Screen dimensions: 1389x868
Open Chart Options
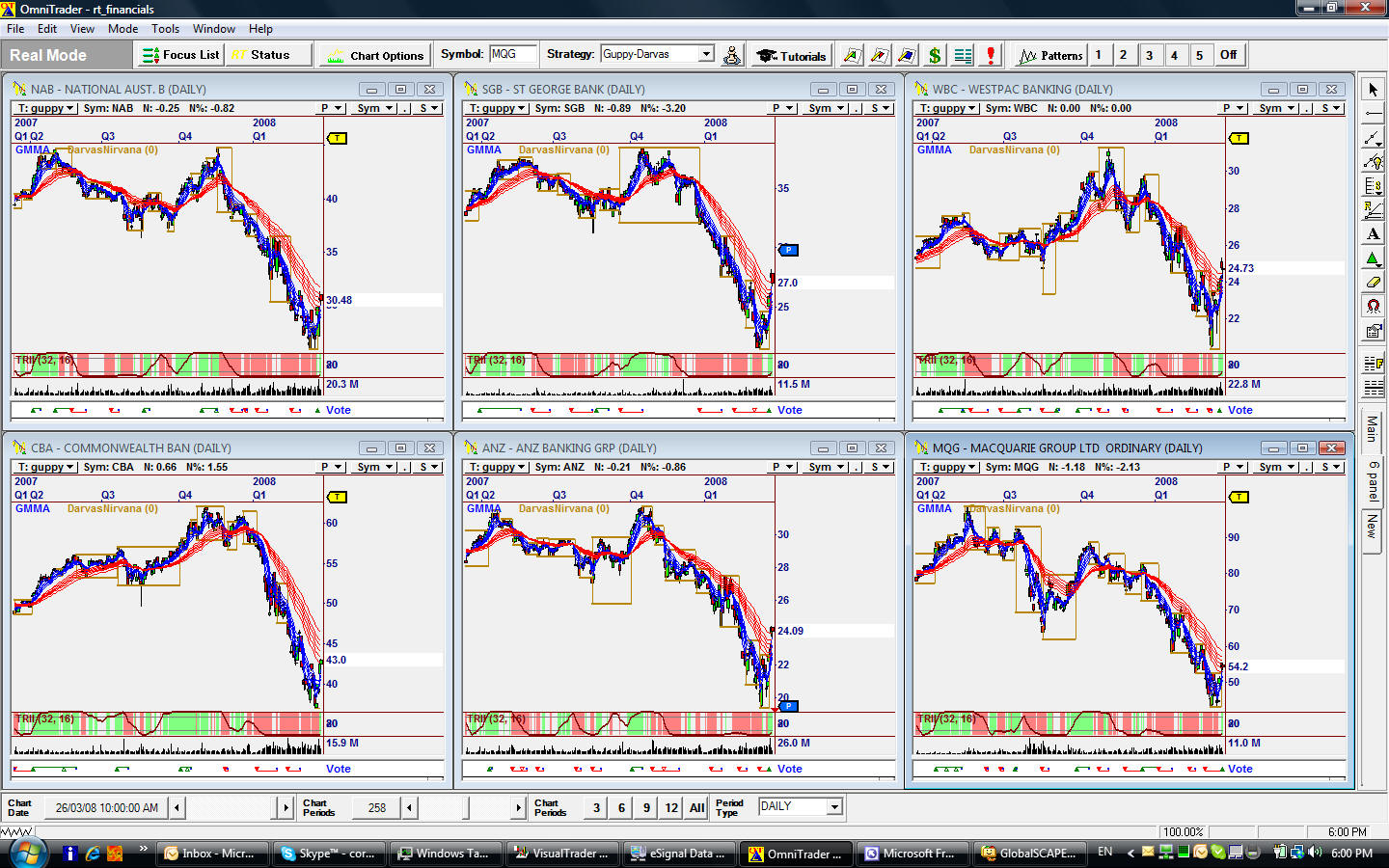pyautogui.click(x=376, y=55)
